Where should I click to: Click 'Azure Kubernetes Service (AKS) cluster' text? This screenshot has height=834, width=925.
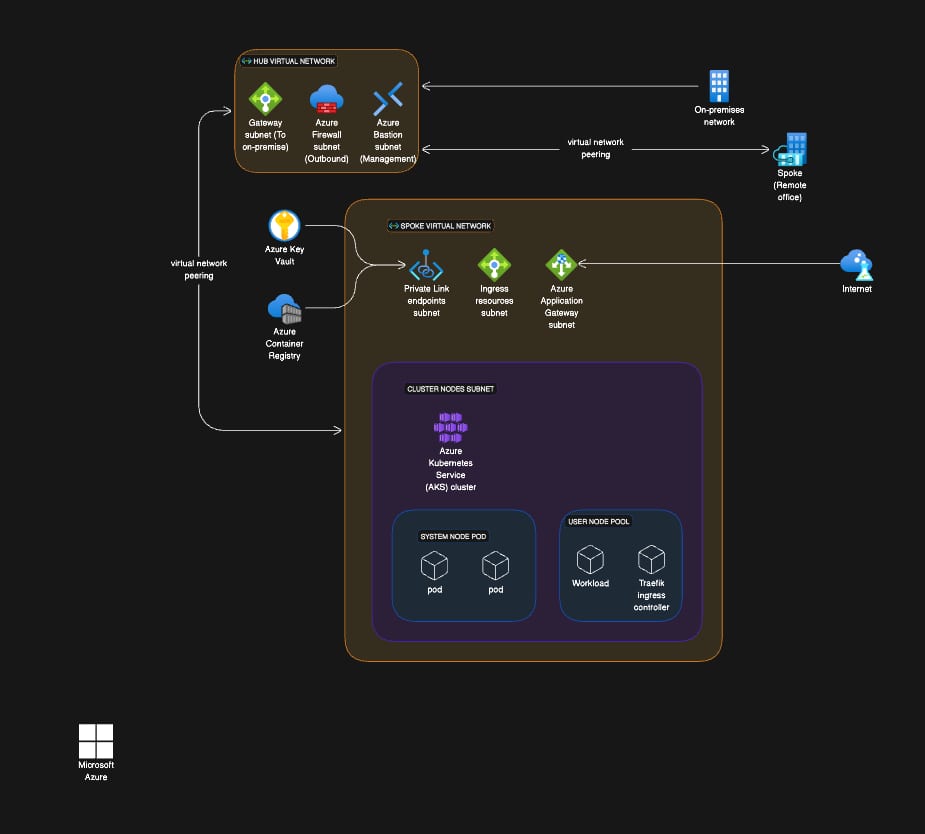point(450,469)
